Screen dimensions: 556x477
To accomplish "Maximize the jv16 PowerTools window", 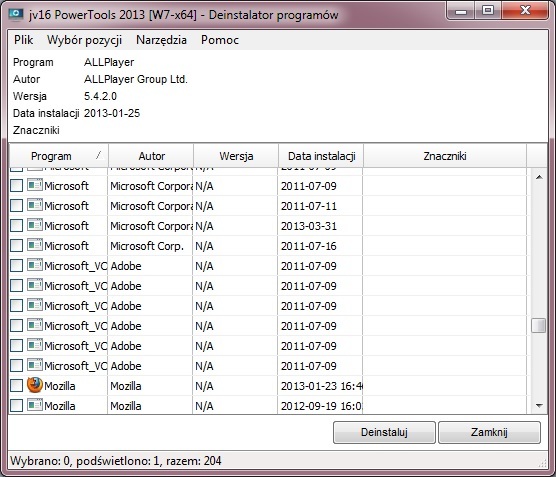I will [488, 11].
